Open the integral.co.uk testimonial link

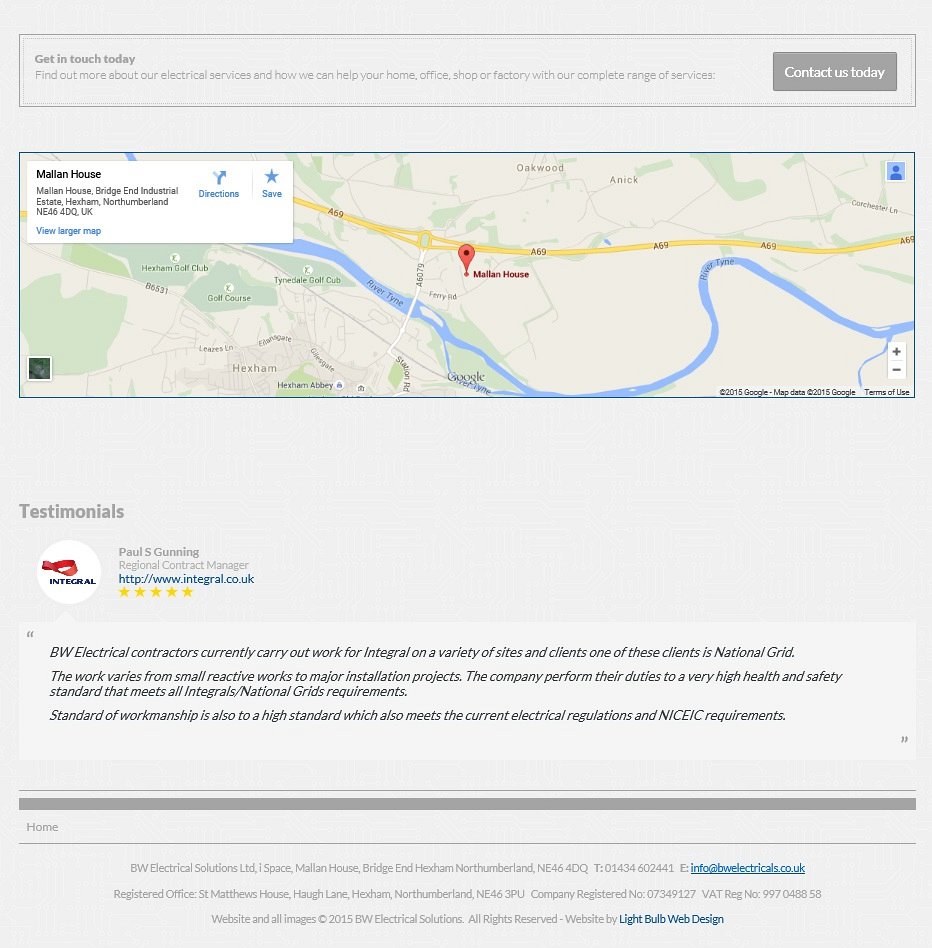coord(186,579)
